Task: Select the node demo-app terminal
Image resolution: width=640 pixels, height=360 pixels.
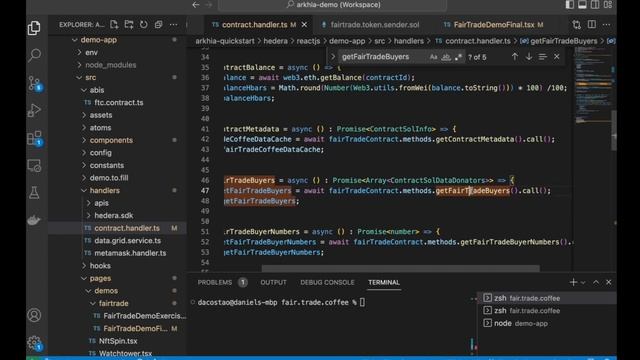Action: [547, 323]
